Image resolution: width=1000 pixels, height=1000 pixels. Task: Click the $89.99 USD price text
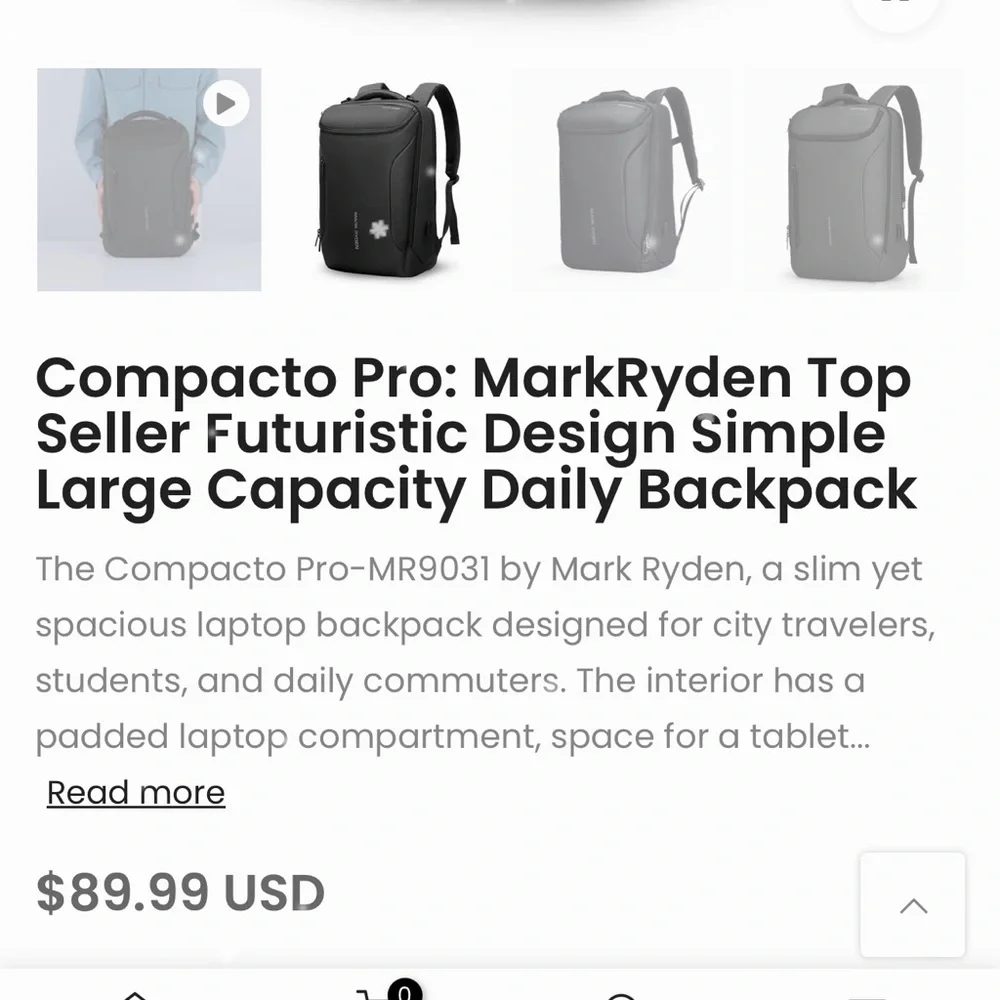click(x=178, y=892)
